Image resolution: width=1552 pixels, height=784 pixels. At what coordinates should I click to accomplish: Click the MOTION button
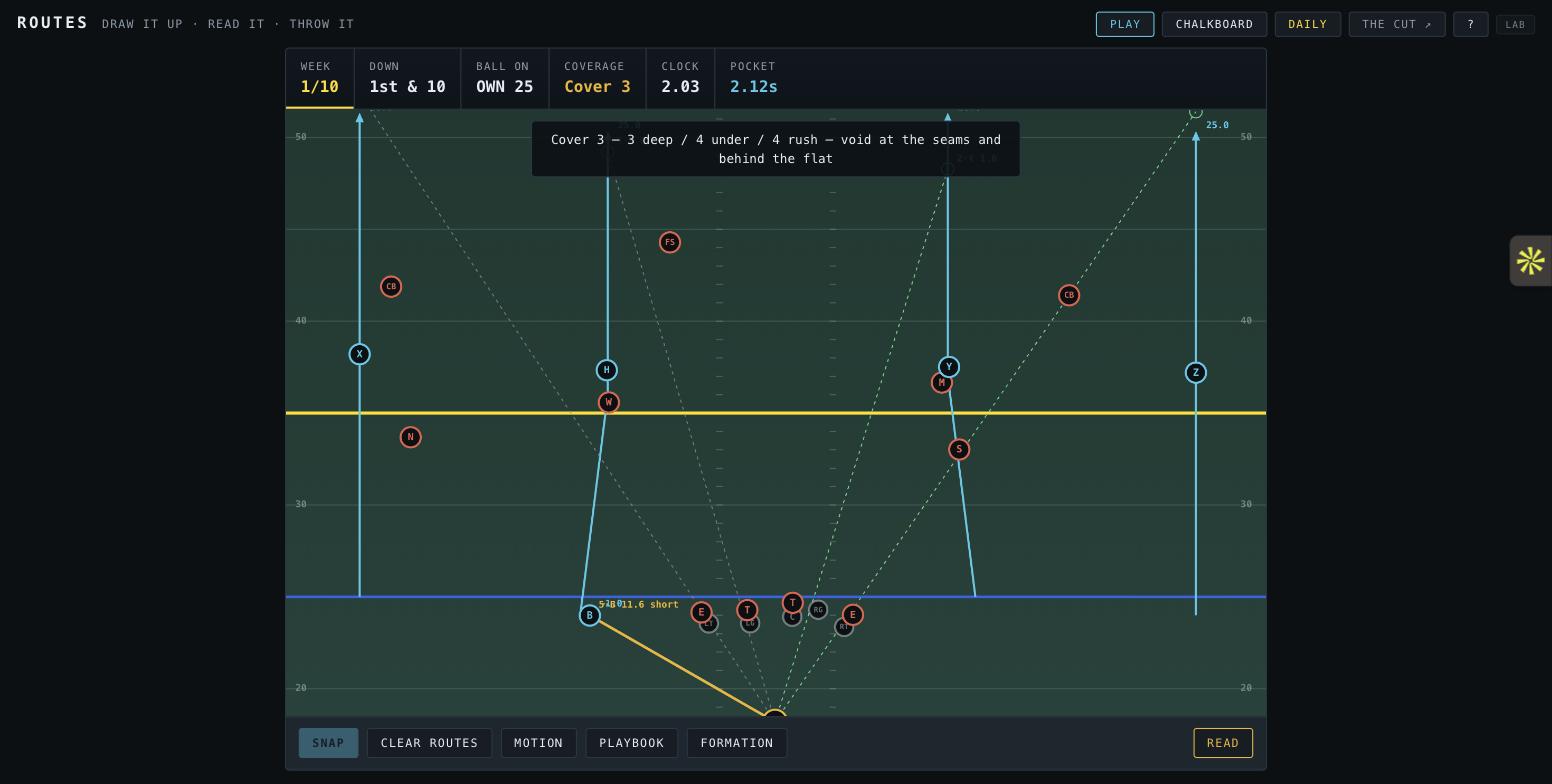pyautogui.click(x=538, y=743)
